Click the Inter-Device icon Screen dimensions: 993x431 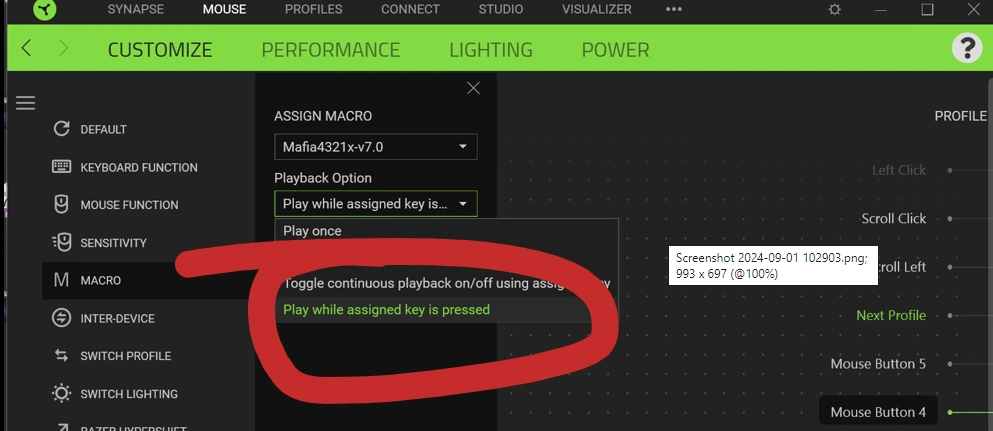61,318
